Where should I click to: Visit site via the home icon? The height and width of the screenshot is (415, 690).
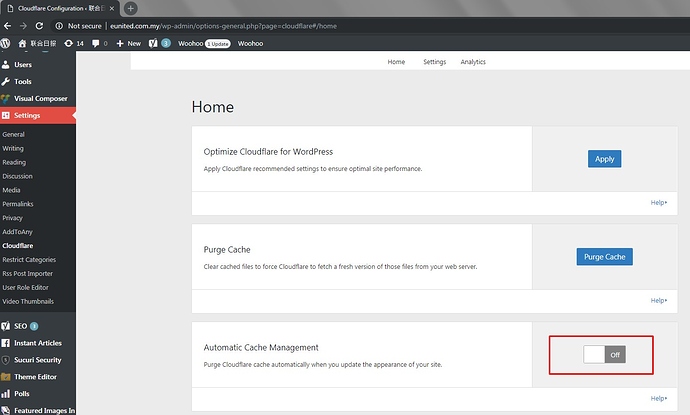tap(22, 43)
